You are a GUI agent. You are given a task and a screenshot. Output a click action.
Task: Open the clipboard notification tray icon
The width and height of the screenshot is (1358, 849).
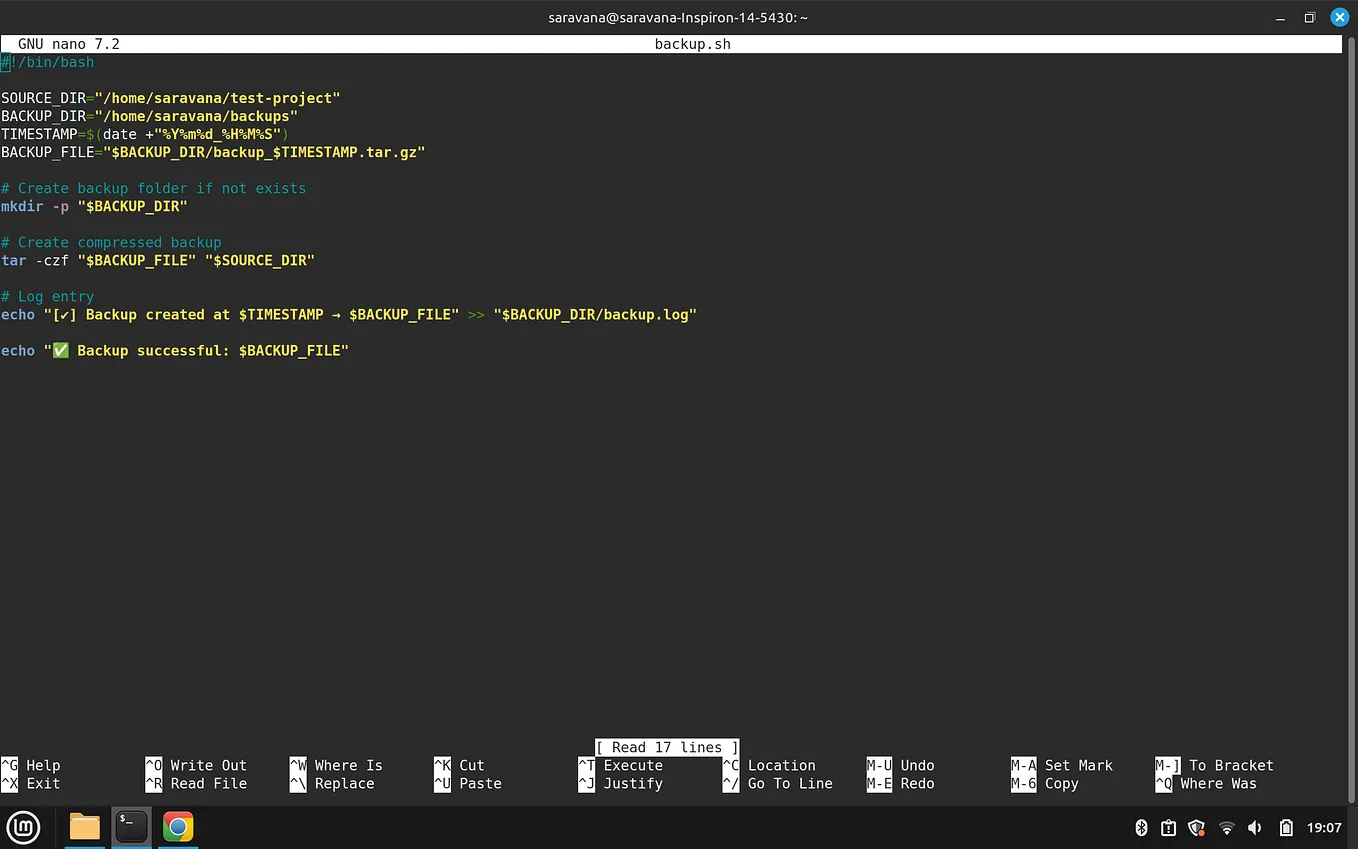(x=1168, y=828)
